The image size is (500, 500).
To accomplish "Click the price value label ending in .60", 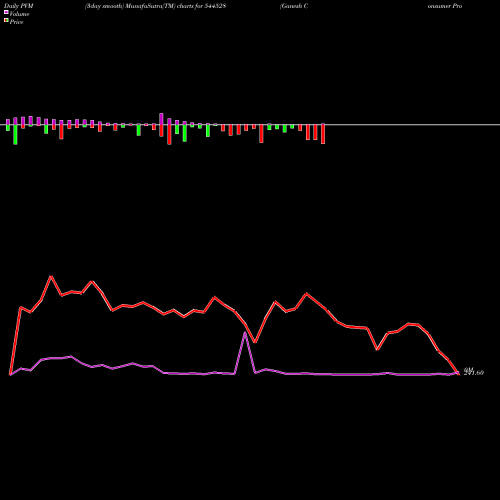I will pos(474,373).
